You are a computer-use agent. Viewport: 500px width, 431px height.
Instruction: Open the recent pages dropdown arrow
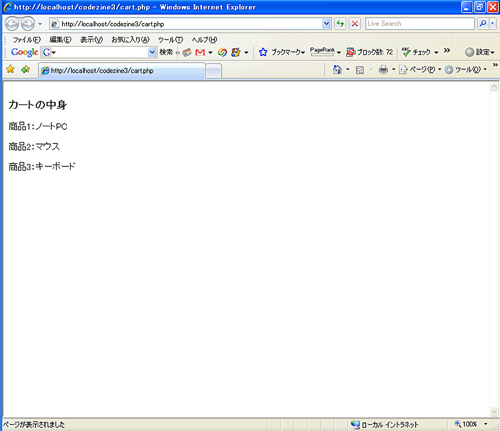pyautogui.click(x=40, y=24)
